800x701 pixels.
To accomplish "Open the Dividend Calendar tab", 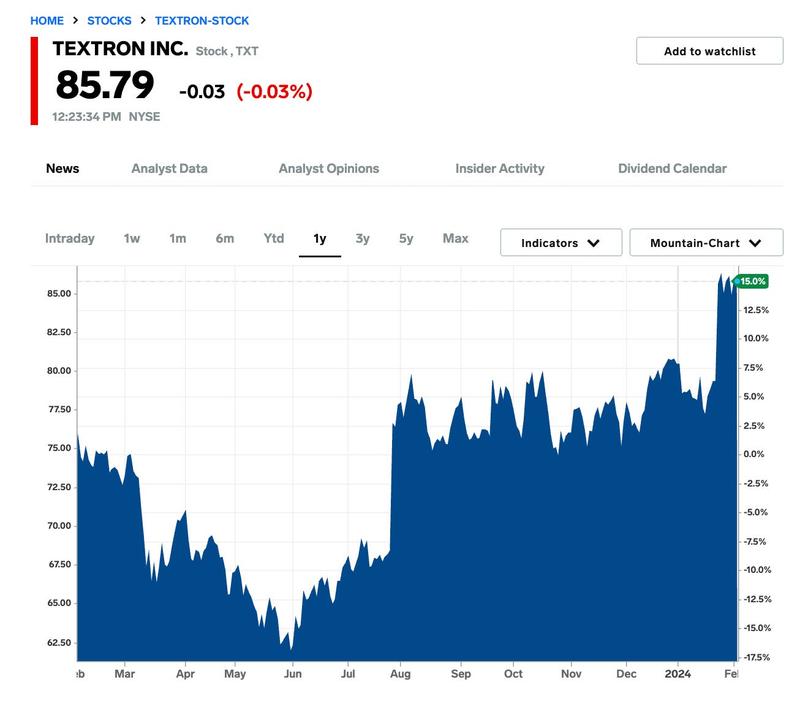I will tap(672, 168).
